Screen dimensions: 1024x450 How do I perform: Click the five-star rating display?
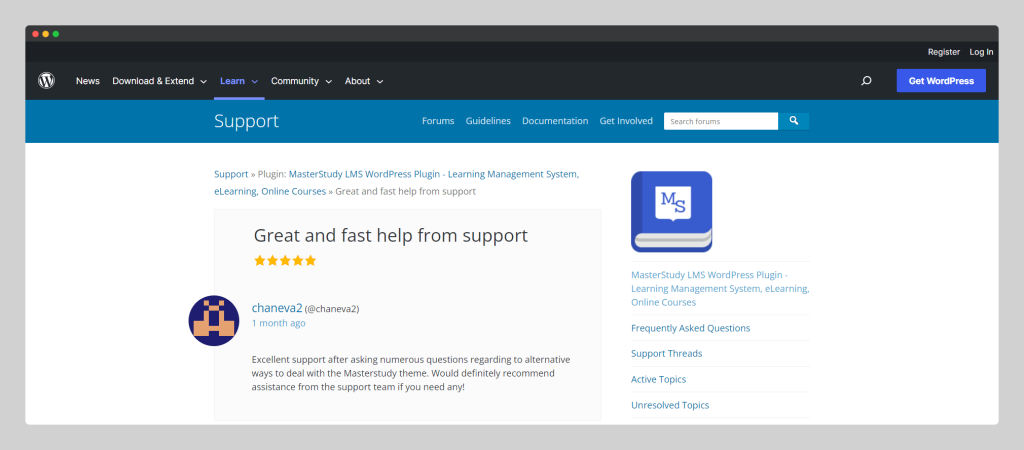(285, 261)
